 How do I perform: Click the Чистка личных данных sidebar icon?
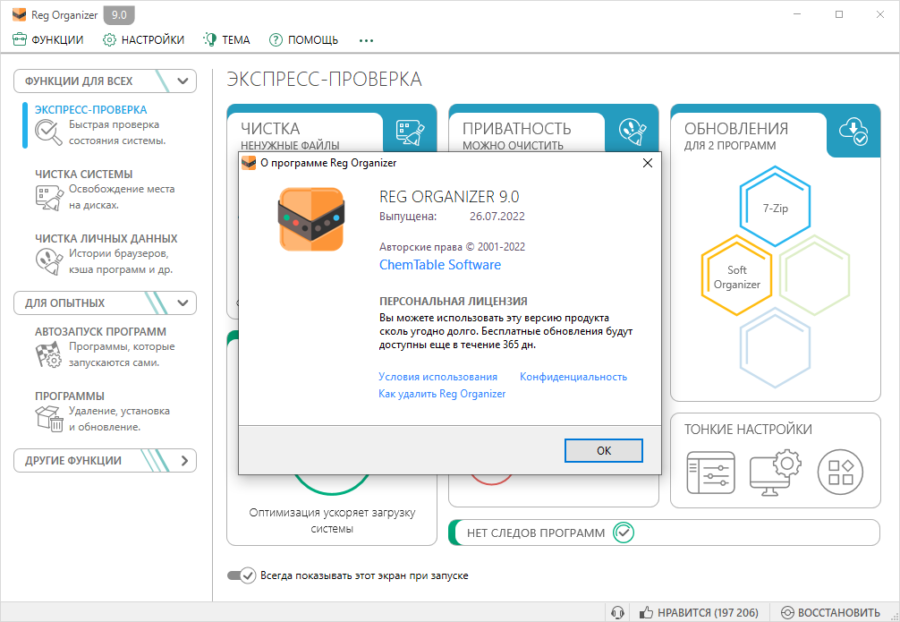(x=49, y=262)
